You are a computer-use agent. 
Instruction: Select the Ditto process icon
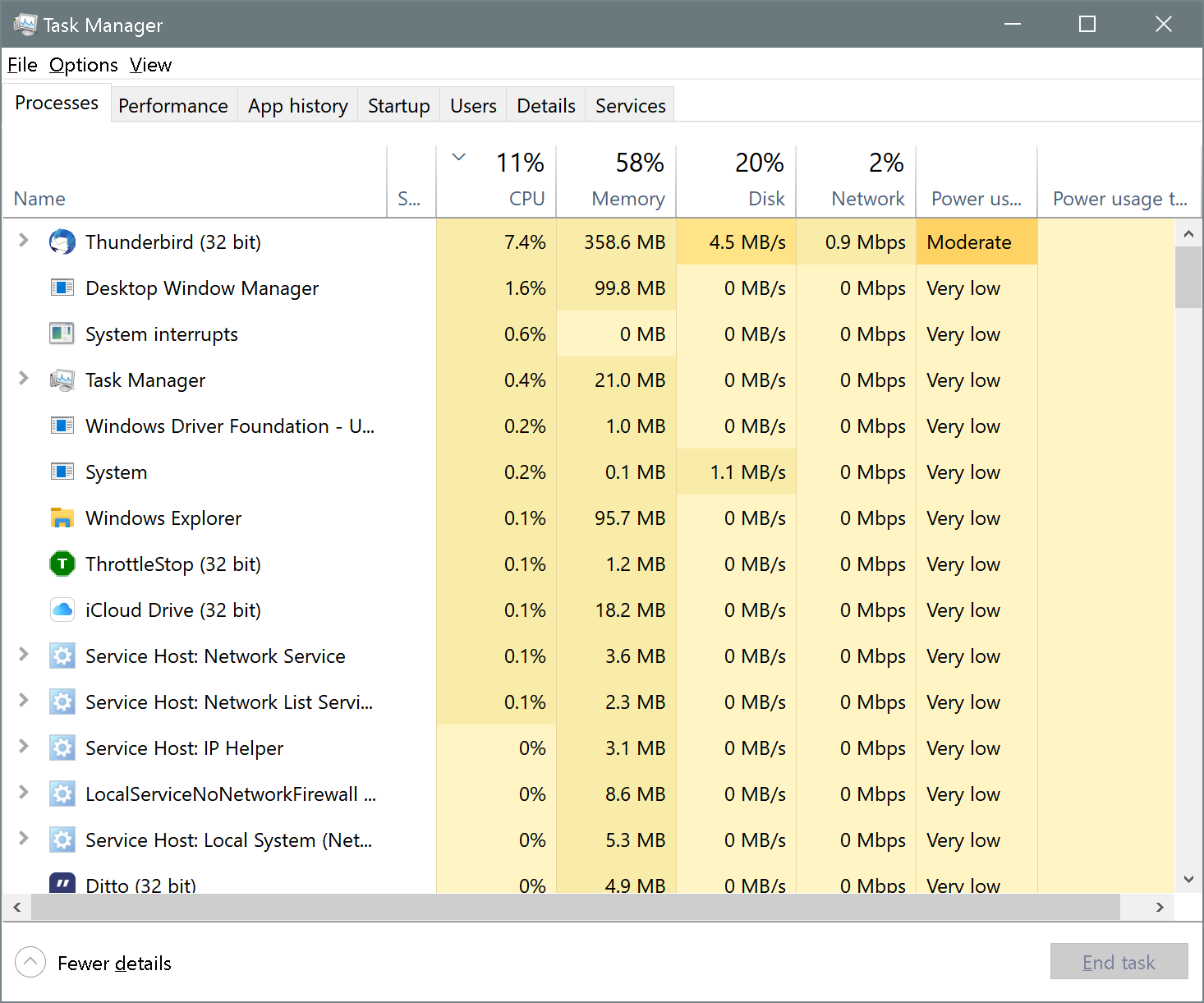62,884
